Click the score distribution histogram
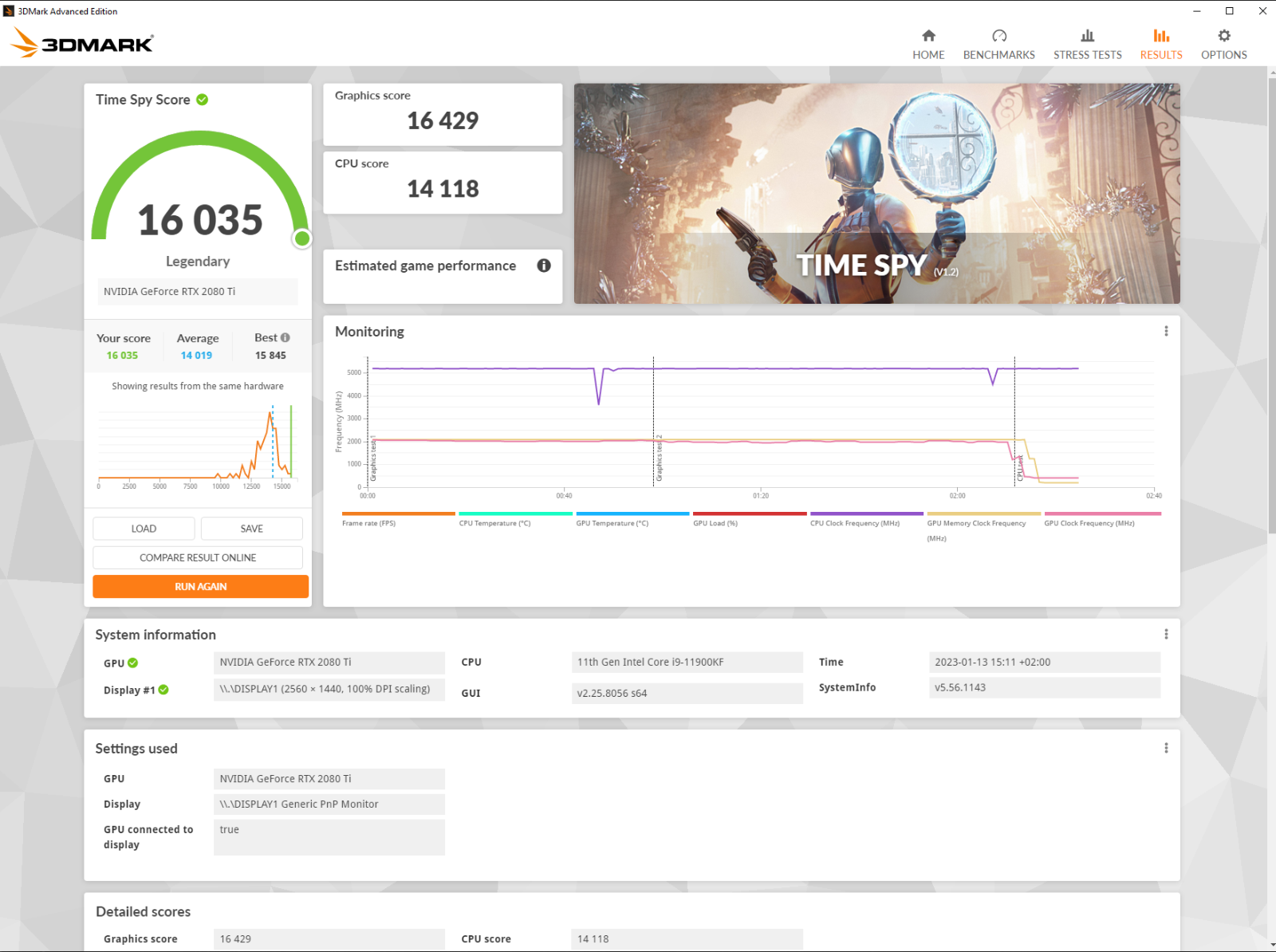The image size is (1276, 952). (196, 445)
